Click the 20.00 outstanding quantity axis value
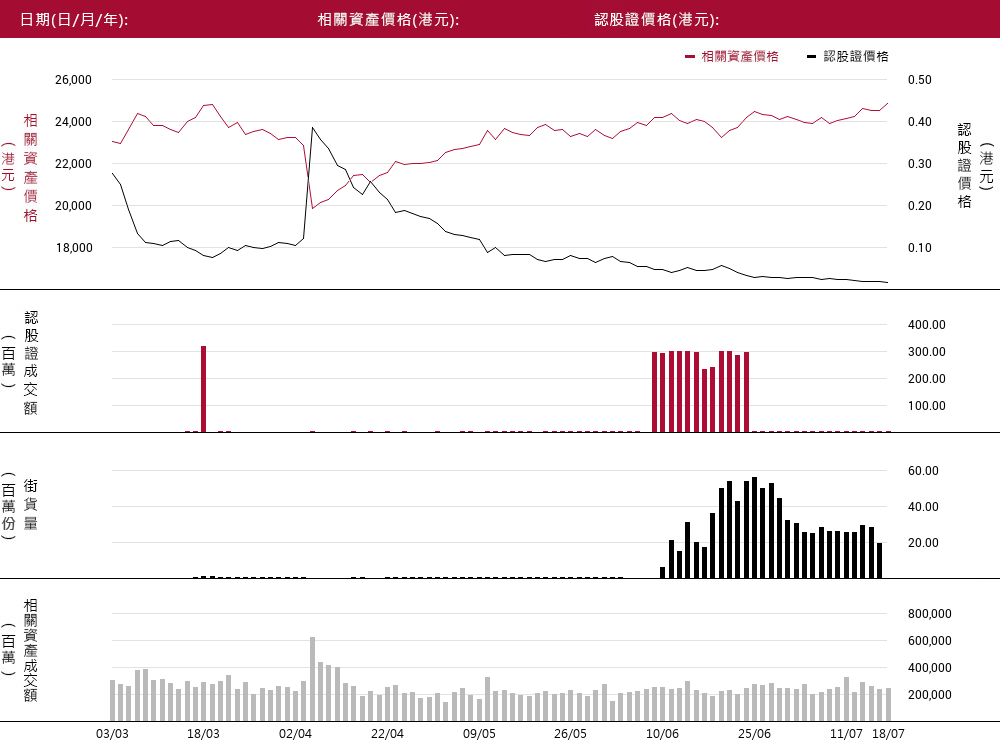Screen dimensions: 1000x751 point(923,543)
